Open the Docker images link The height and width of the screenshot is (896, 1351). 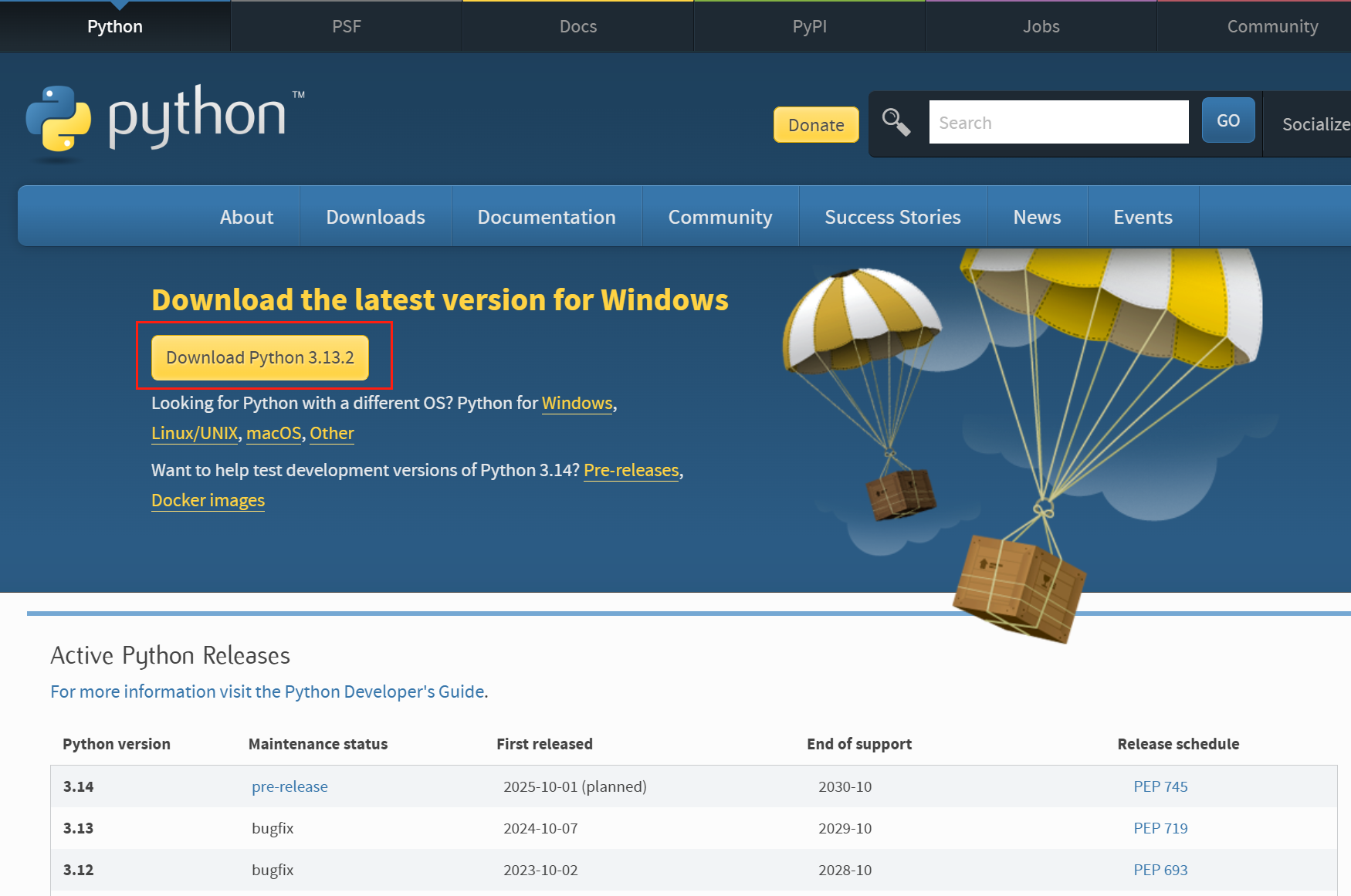[x=208, y=500]
